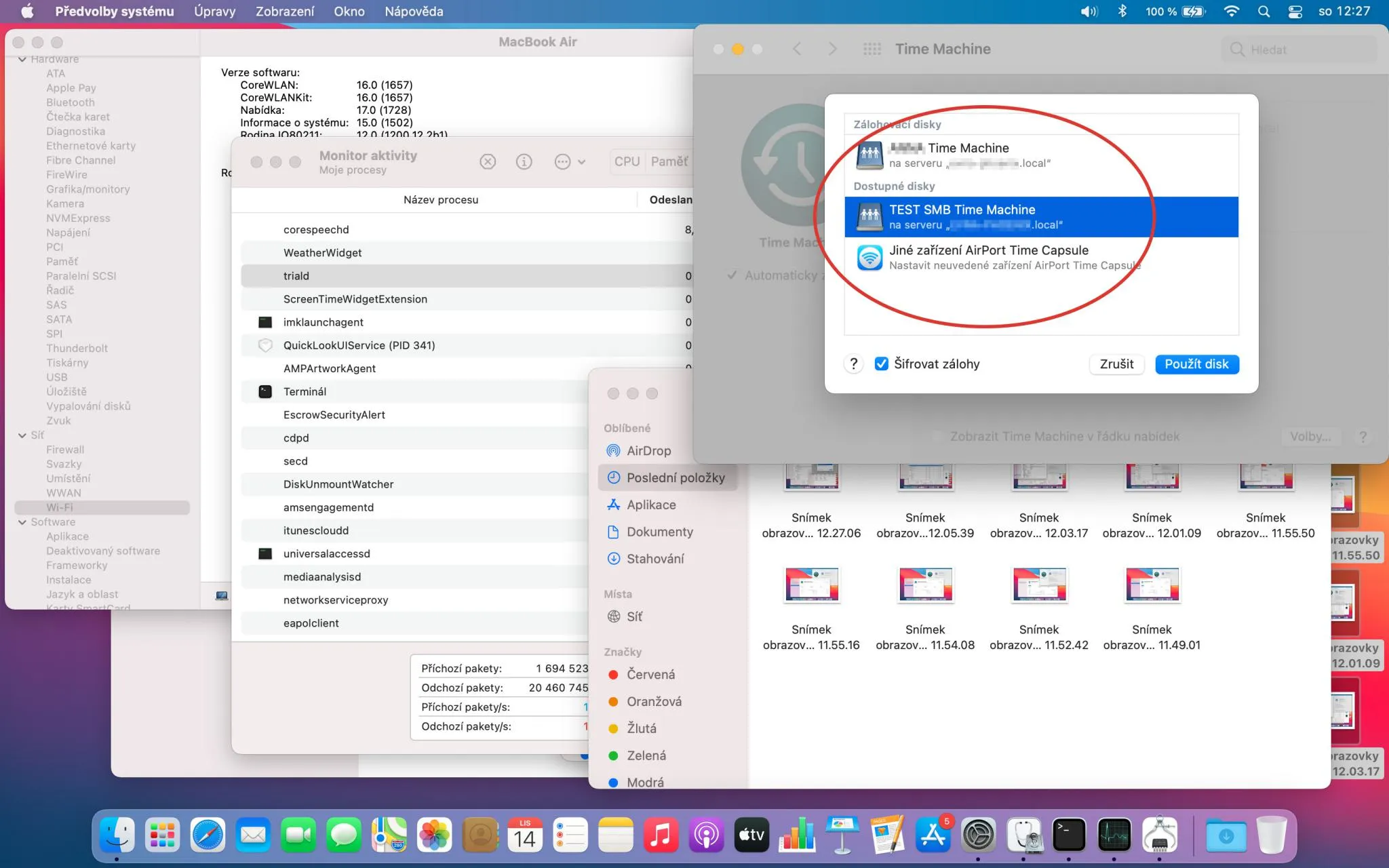Image resolution: width=1389 pixels, height=868 pixels.
Task: Open Aplikace in the Finder sidebar
Action: tap(651, 505)
